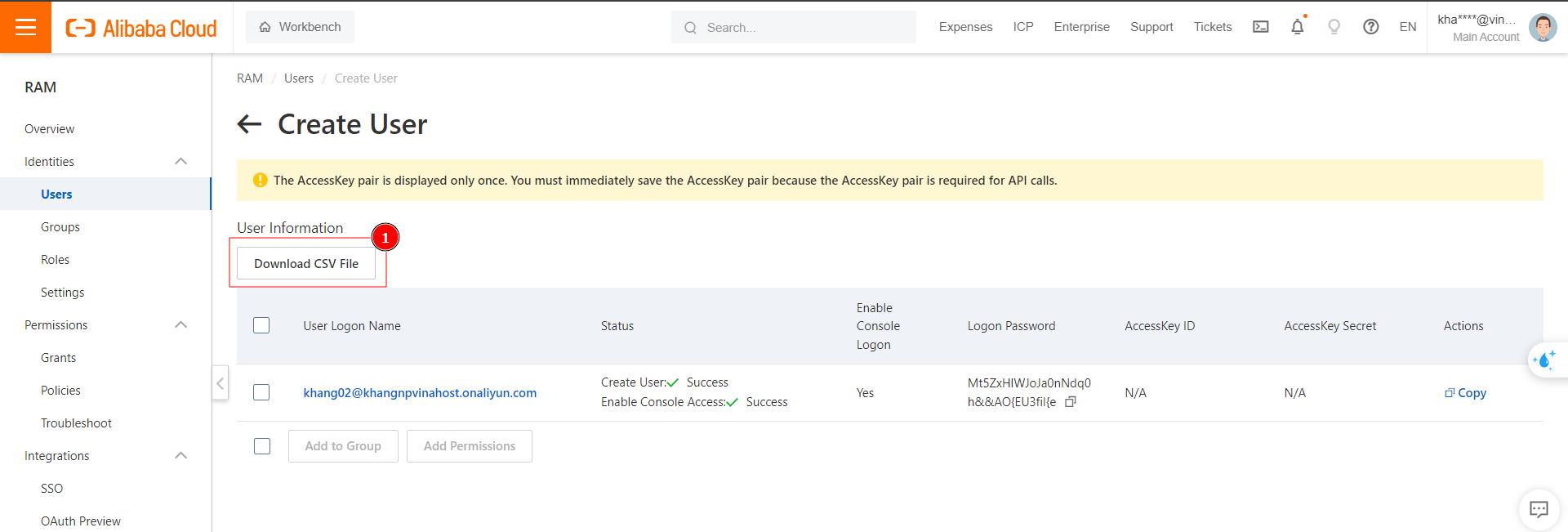Open the help question mark icon
Image resolution: width=1568 pixels, height=532 pixels.
pyautogui.click(x=1370, y=27)
